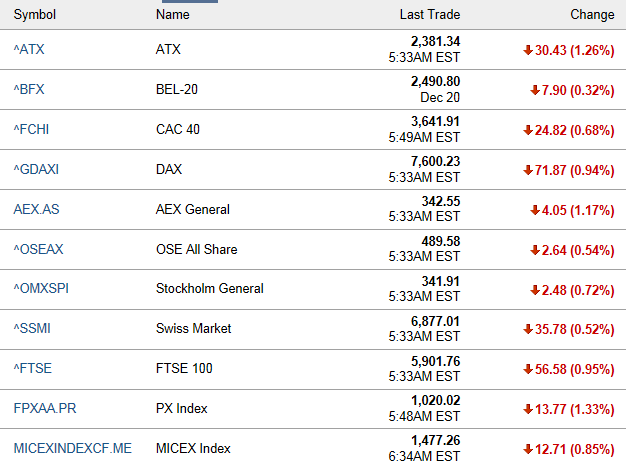Open the ^ATX symbol link
The height and width of the screenshot is (467, 626).
tap(28, 49)
